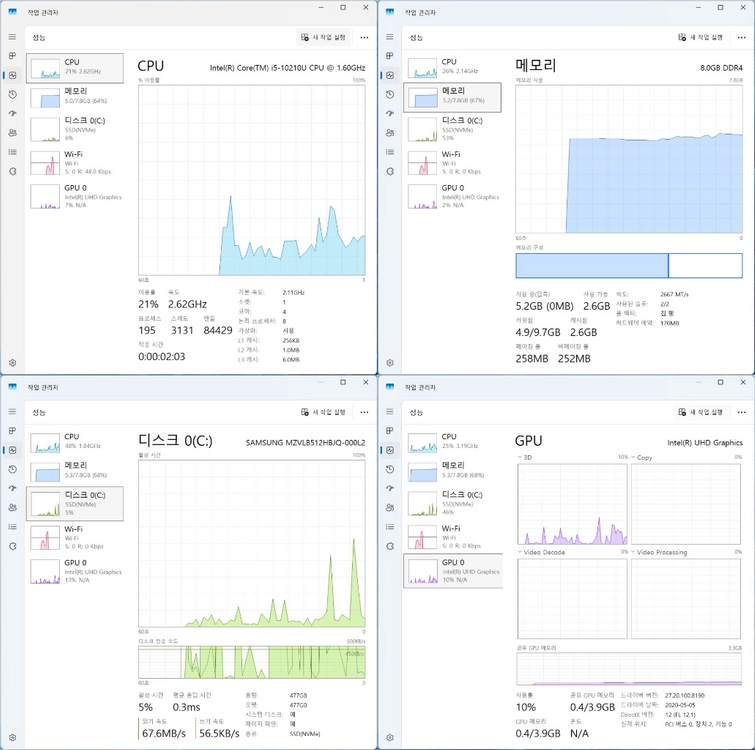Open Settings gear in 메모리 window
The height and width of the screenshot is (750, 755).
[x=390, y=362]
